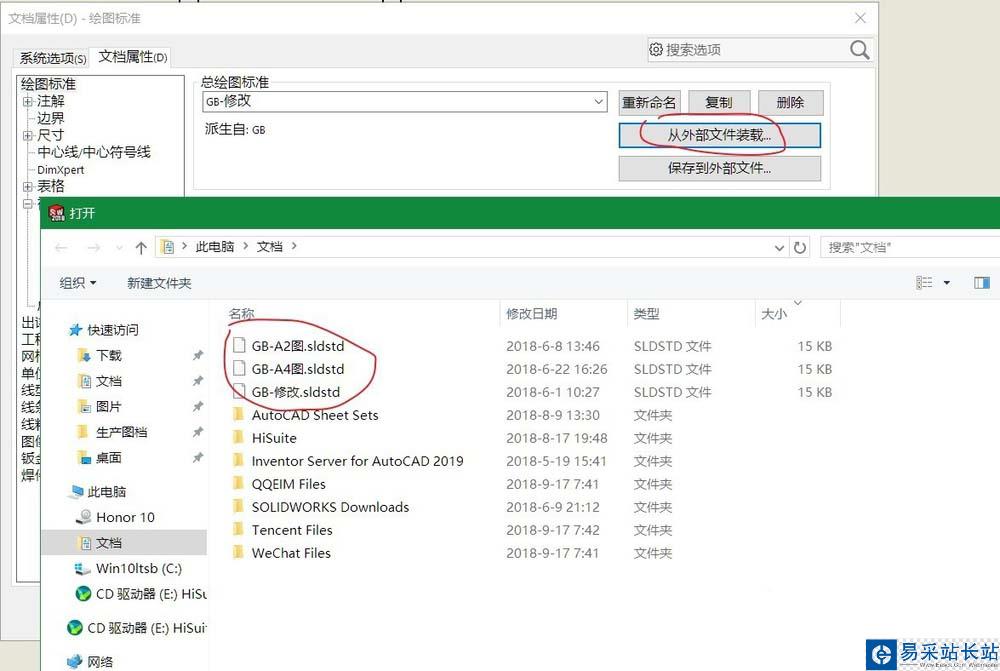Toggle the preview pane icon
Viewport: 1000px width, 671px height.
click(x=982, y=283)
